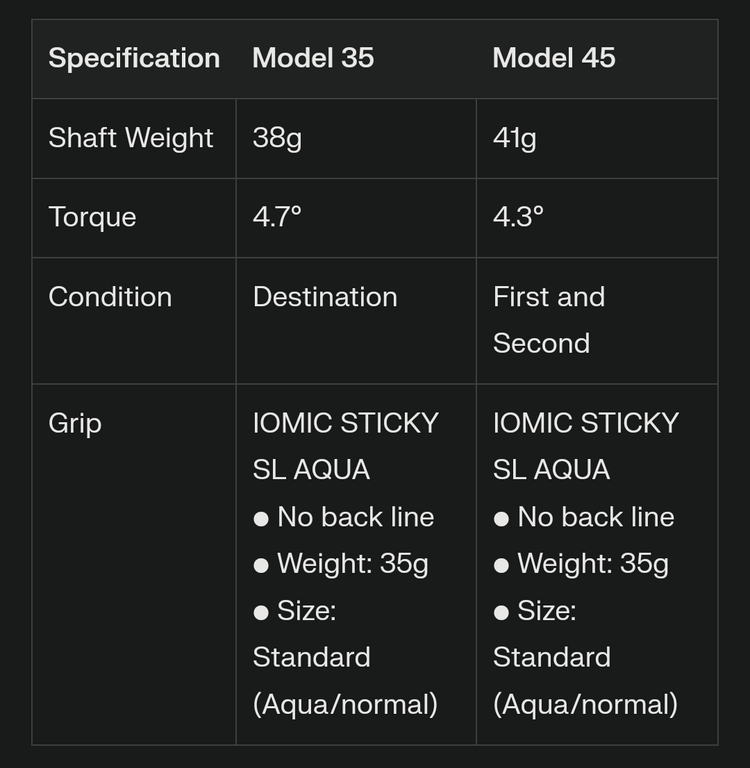Image resolution: width=750 pixels, height=768 pixels.
Task: Click the Specification column header
Action: tap(134, 58)
